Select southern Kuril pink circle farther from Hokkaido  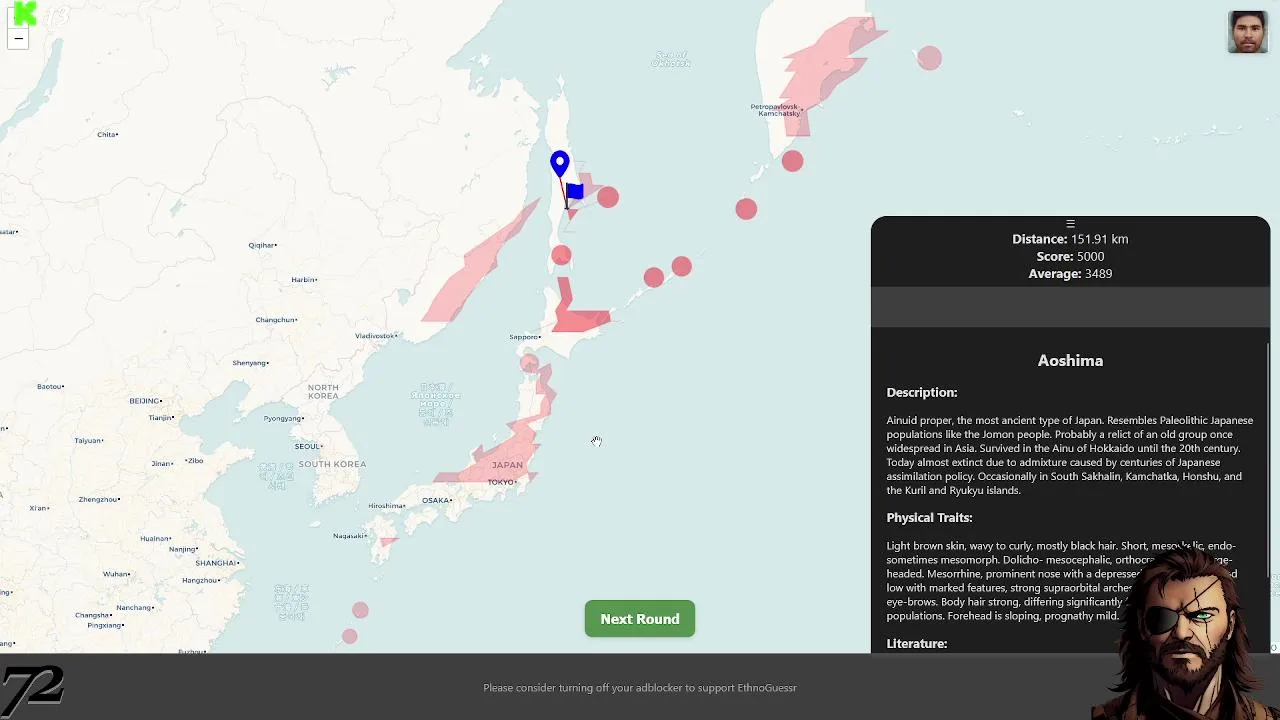pos(681,266)
